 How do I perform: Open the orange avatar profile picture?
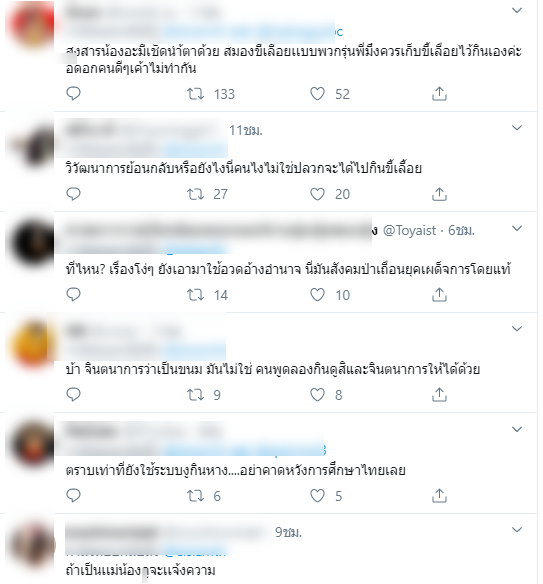point(33,343)
